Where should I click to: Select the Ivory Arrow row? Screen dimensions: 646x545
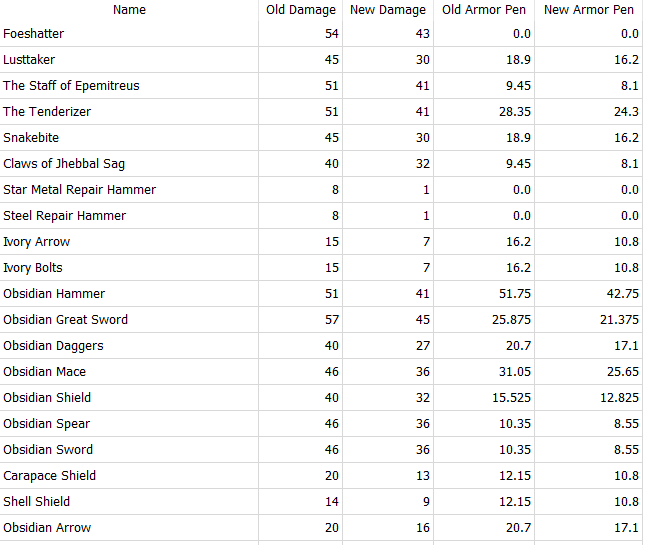click(x=37, y=242)
